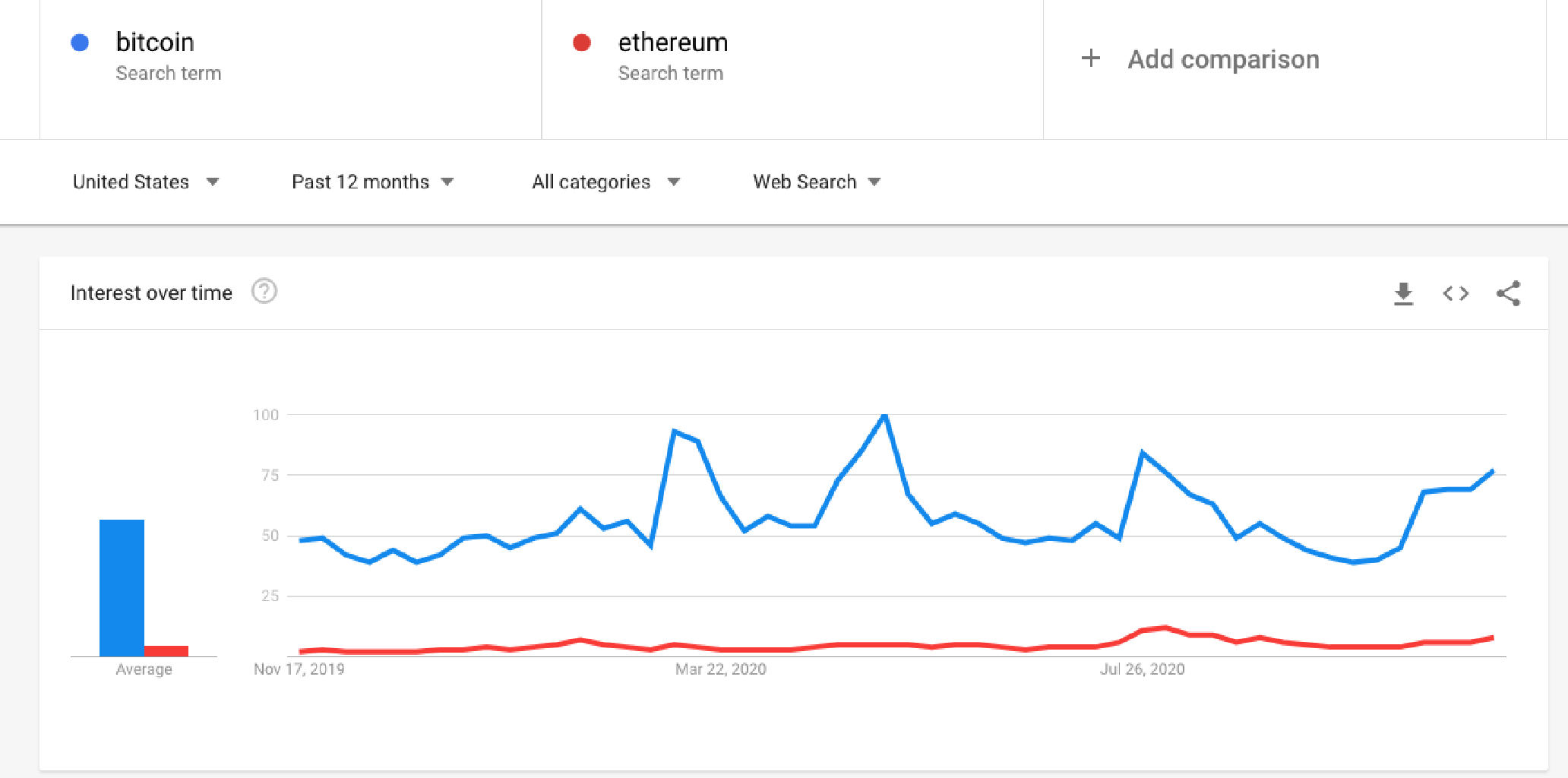Edit the bitcoin search term
The width and height of the screenshot is (1568, 778).
click(x=155, y=42)
